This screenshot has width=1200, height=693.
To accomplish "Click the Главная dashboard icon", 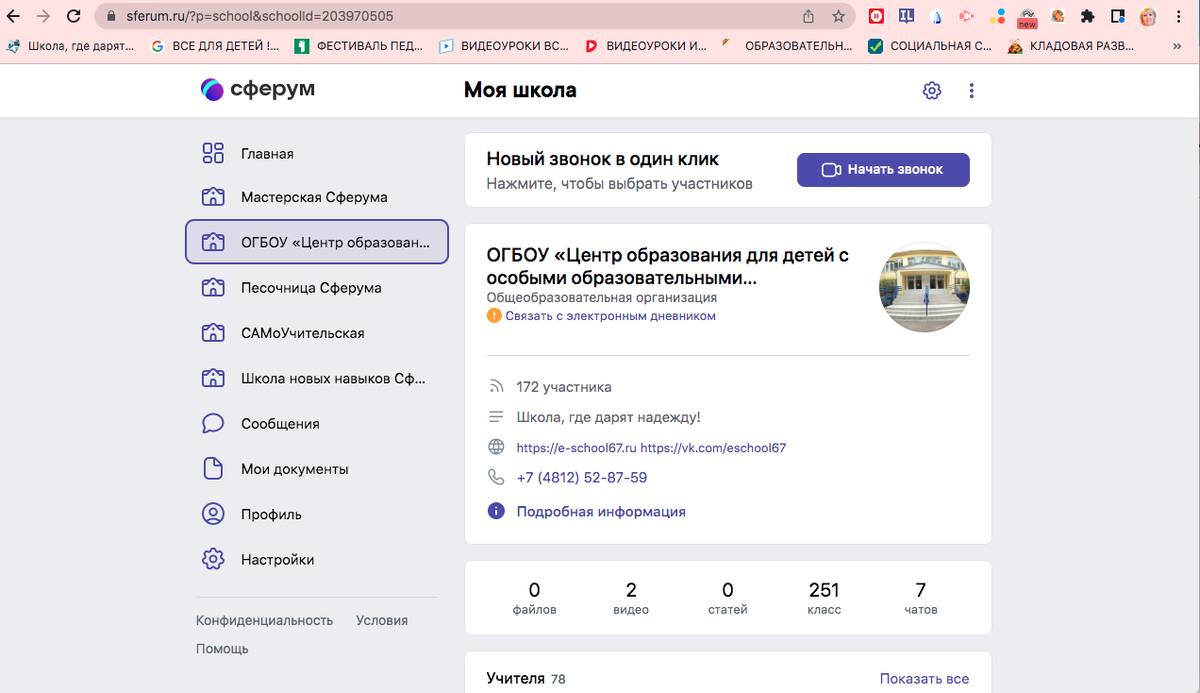I will coord(213,153).
